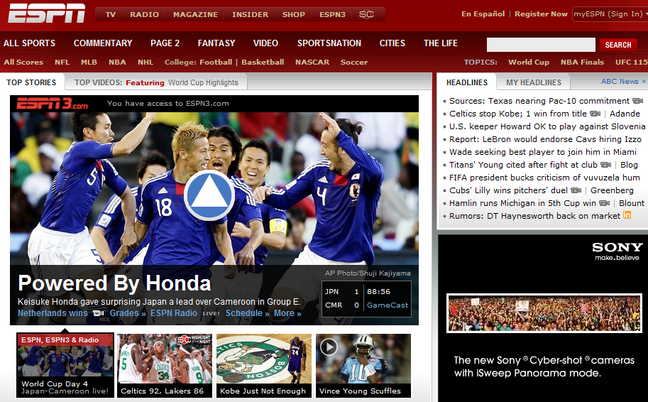Open the GameCast link in score box
Screen dimensions: 648x402
click(x=387, y=305)
